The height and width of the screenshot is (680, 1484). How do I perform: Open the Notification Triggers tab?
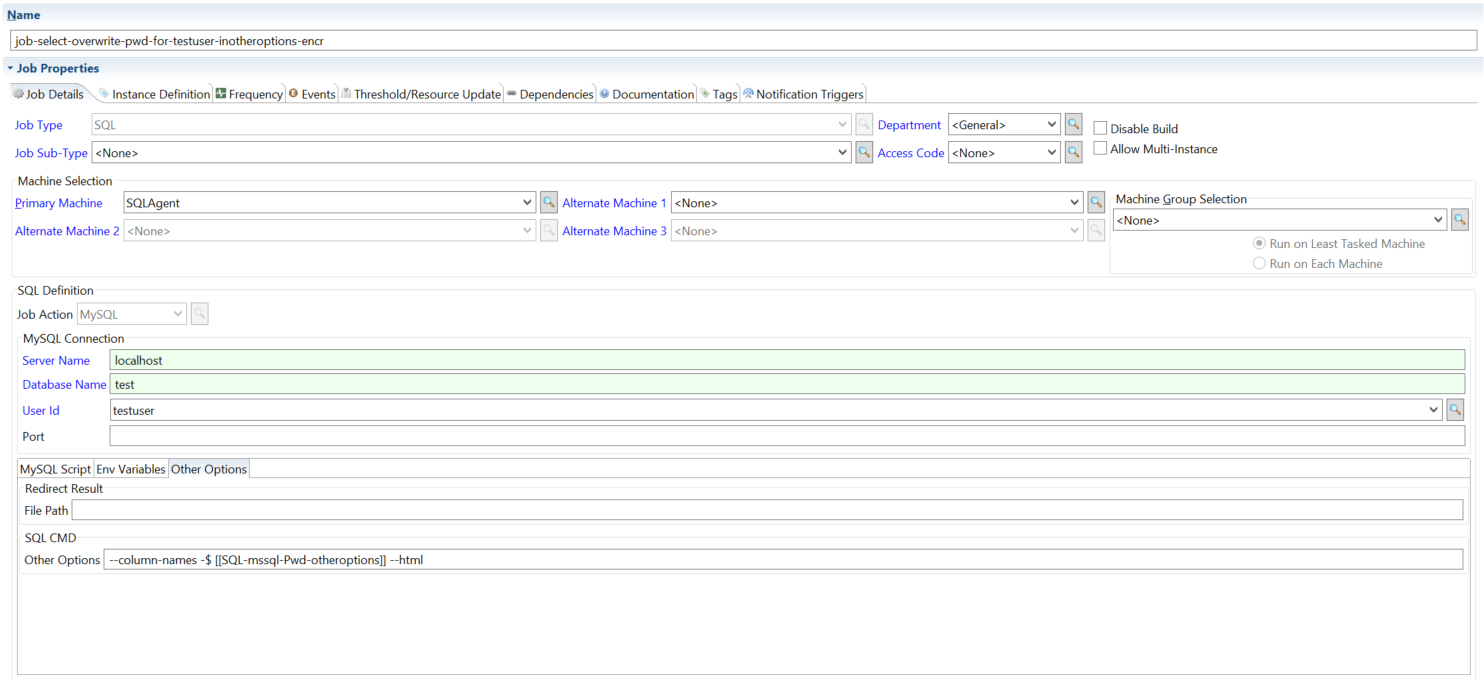click(x=804, y=94)
